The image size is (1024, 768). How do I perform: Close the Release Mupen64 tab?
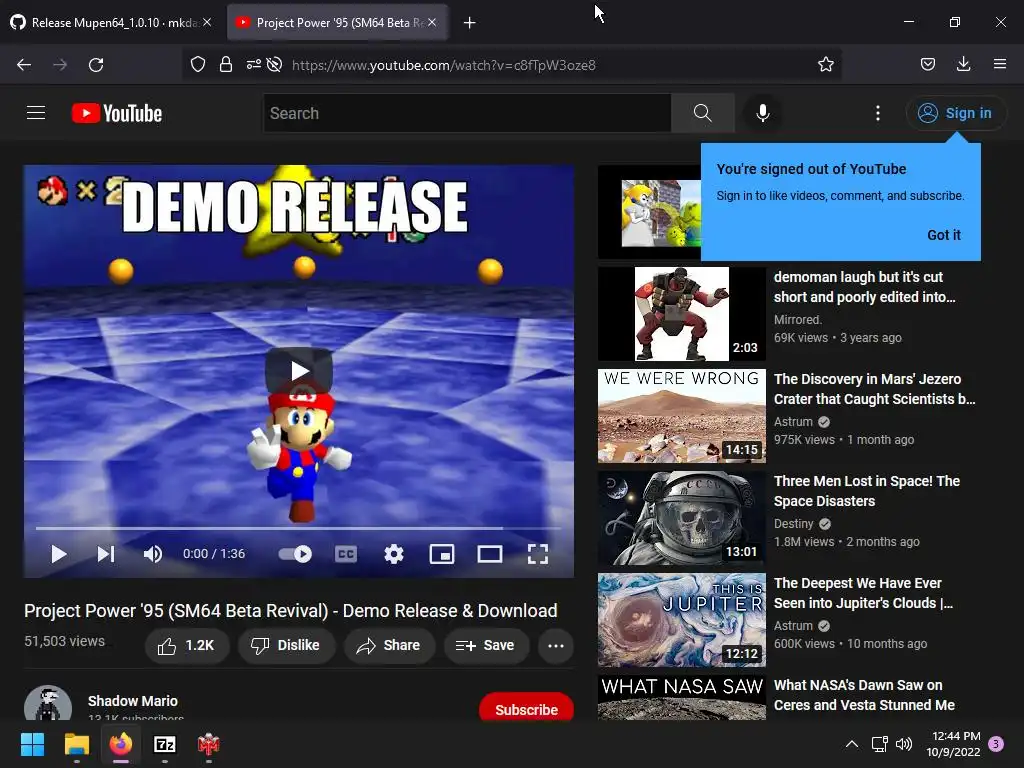tap(207, 22)
